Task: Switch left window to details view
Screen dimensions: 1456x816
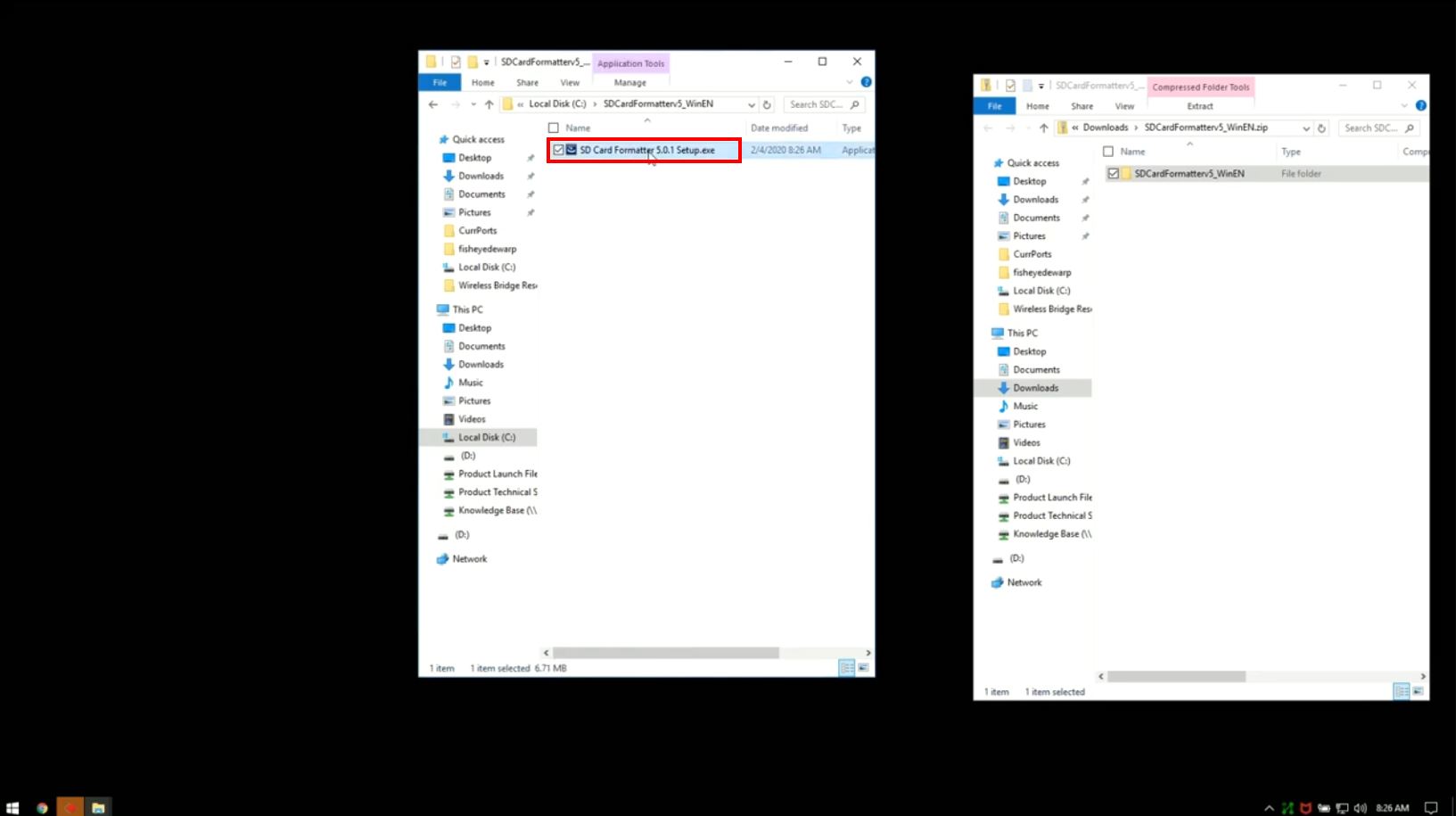Action: click(846, 668)
